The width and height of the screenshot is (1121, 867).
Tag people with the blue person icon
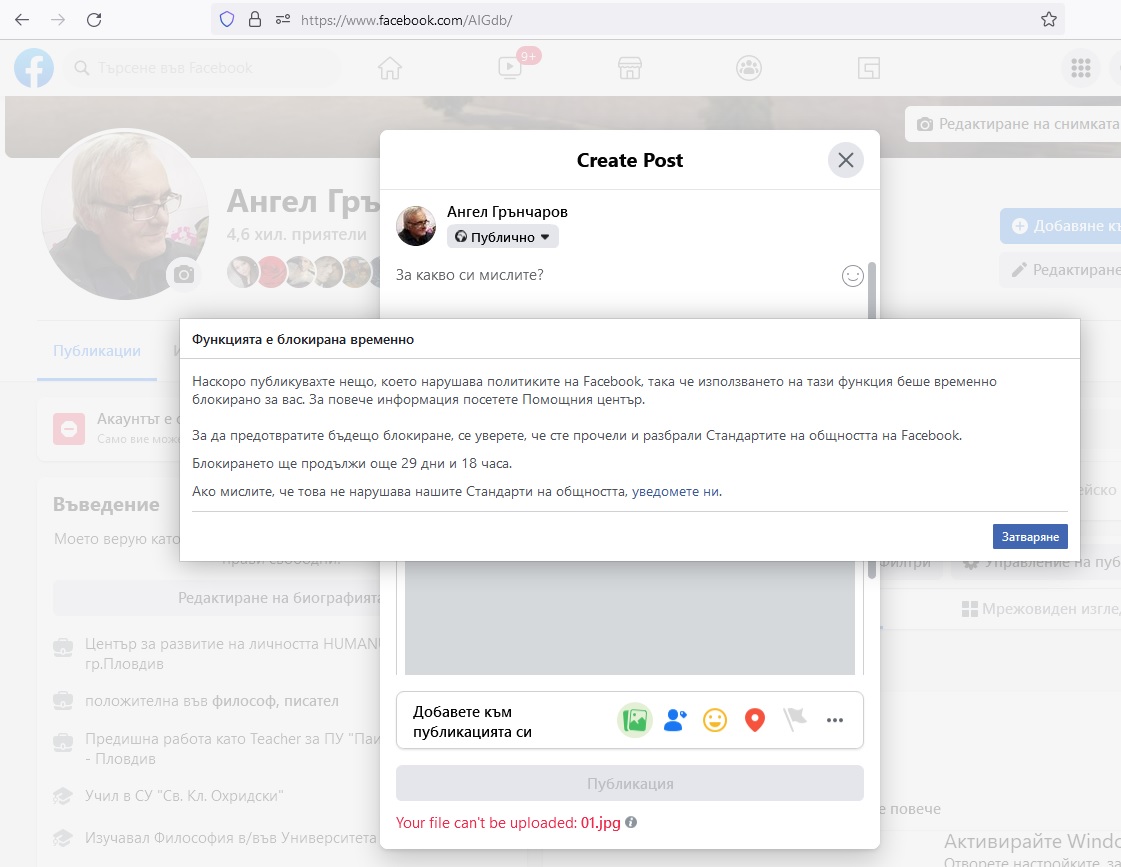point(675,720)
